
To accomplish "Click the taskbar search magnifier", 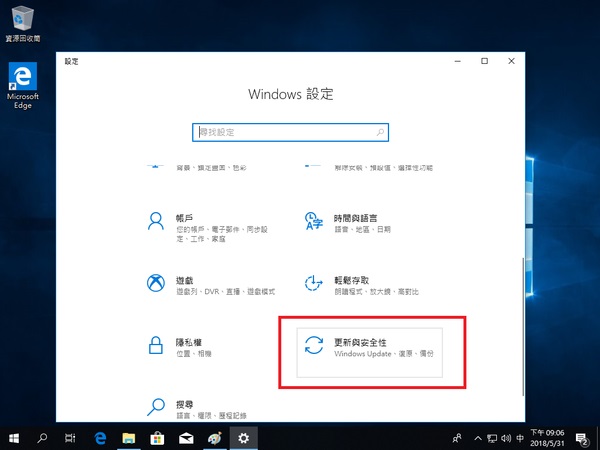I will point(42,438).
